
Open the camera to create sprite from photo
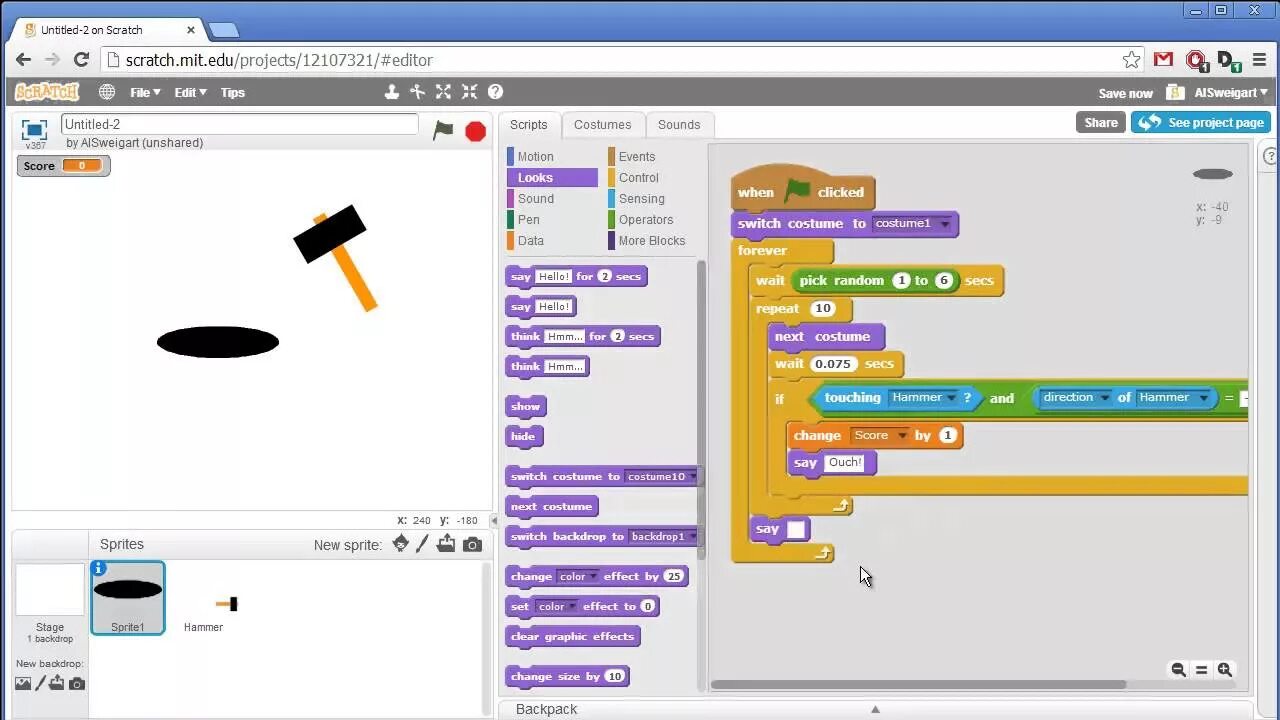pos(472,544)
